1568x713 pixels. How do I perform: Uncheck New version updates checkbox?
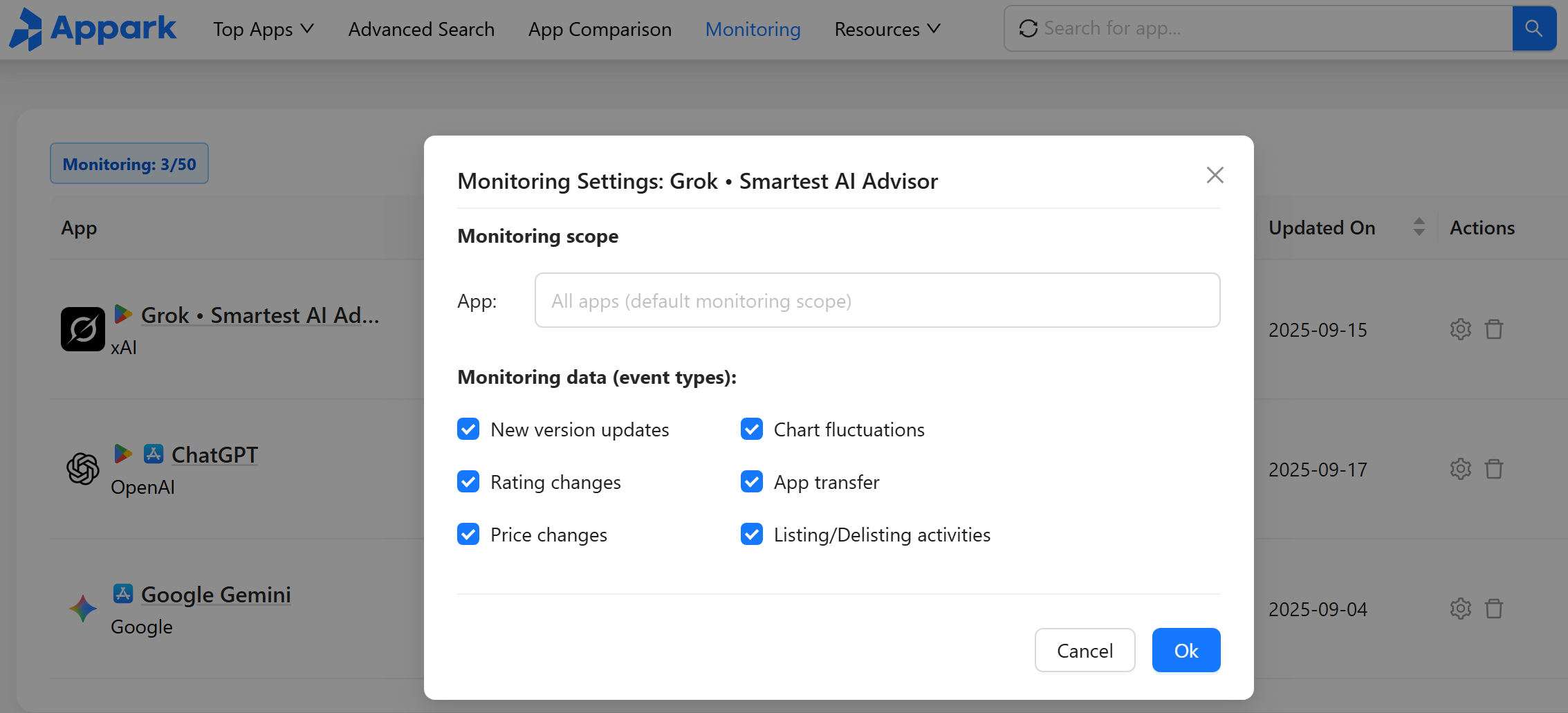click(x=468, y=429)
